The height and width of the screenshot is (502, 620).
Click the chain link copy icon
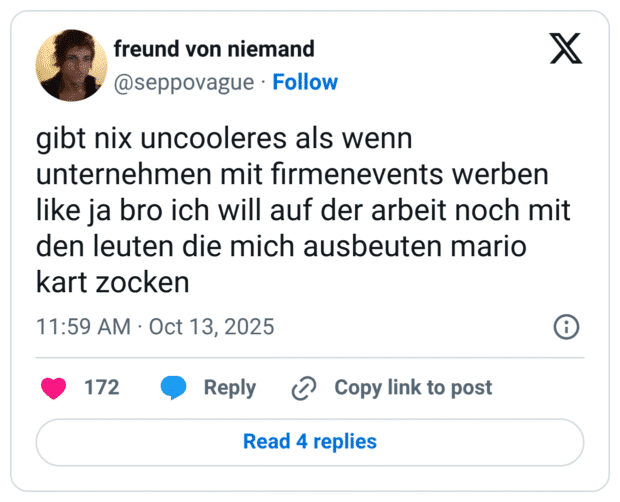pos(303,388)
